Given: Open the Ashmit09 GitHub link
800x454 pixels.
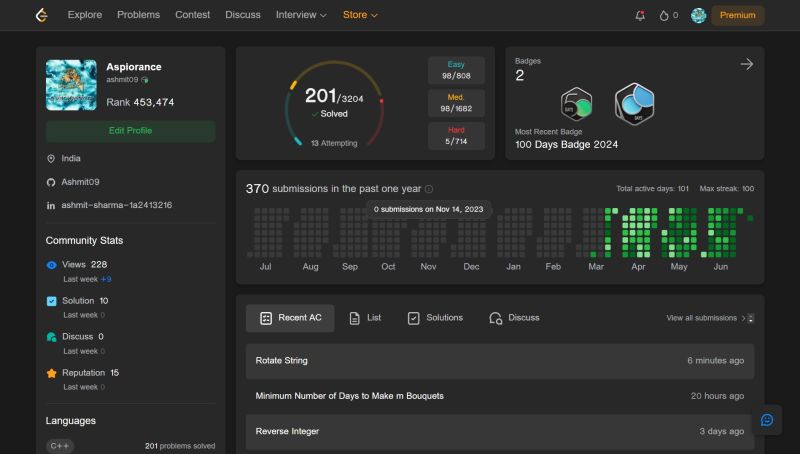Looking at the screenshot, I should click(80, 182).
